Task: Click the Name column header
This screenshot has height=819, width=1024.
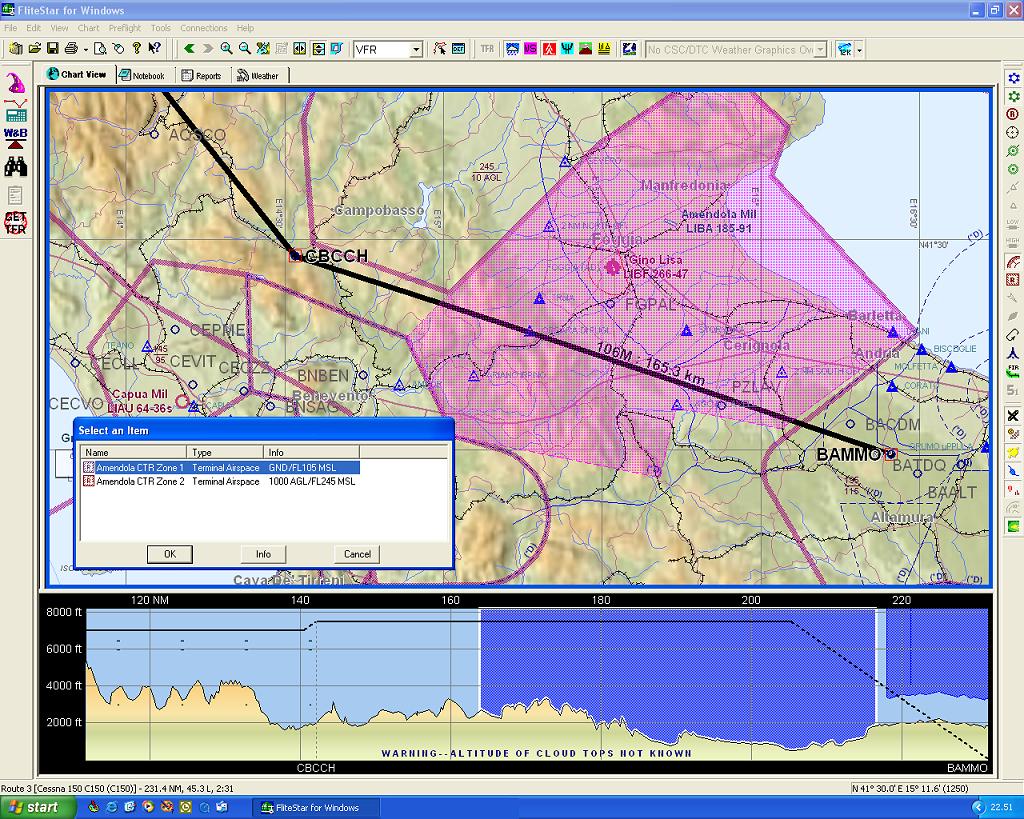Action: [x=134, y=452]
